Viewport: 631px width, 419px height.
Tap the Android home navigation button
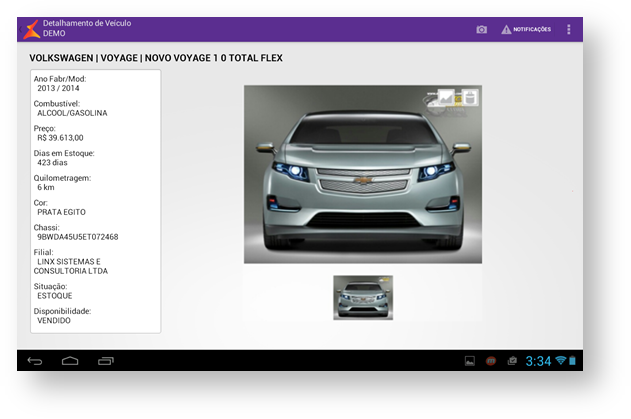click(70, 361)
